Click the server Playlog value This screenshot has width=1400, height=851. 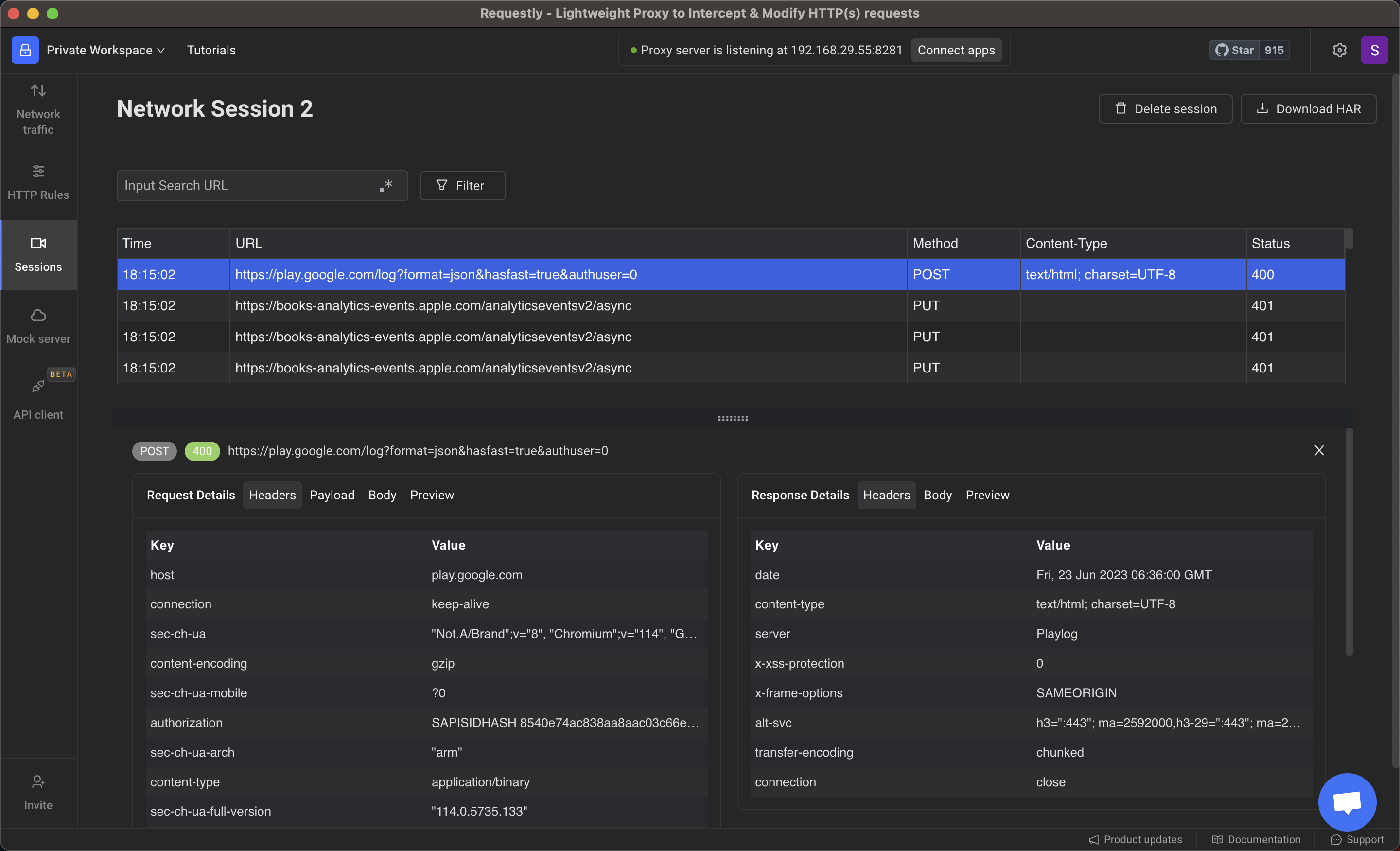(1056, 634)
